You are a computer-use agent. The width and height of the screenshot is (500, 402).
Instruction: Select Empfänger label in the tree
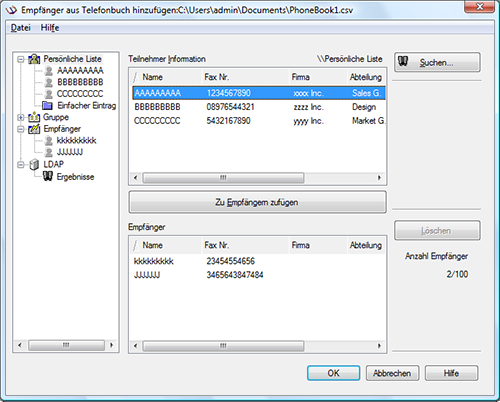click(62, 129)
